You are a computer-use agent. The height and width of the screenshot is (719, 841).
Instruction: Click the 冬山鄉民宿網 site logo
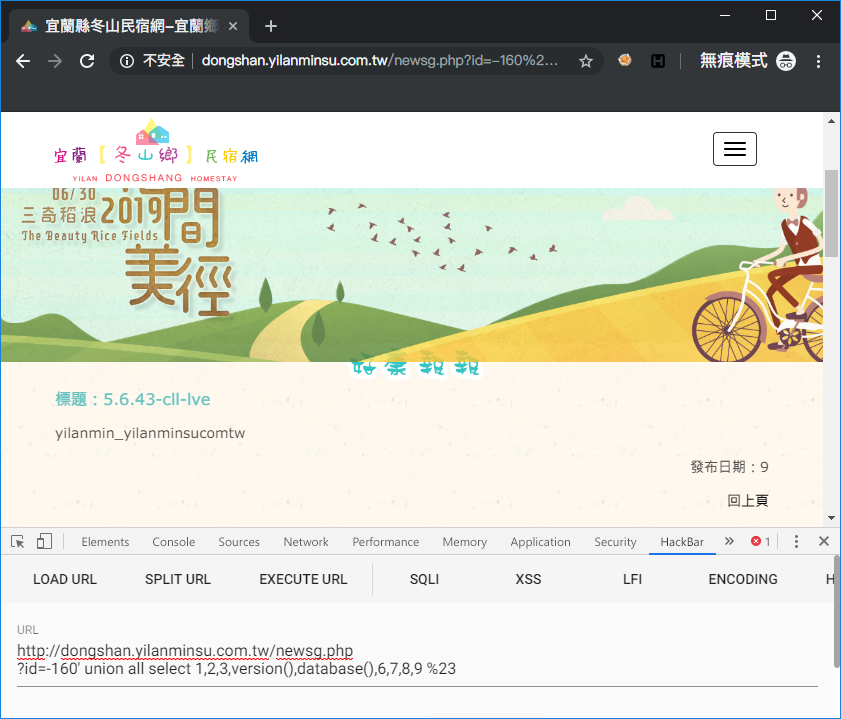tap(156, 151)
